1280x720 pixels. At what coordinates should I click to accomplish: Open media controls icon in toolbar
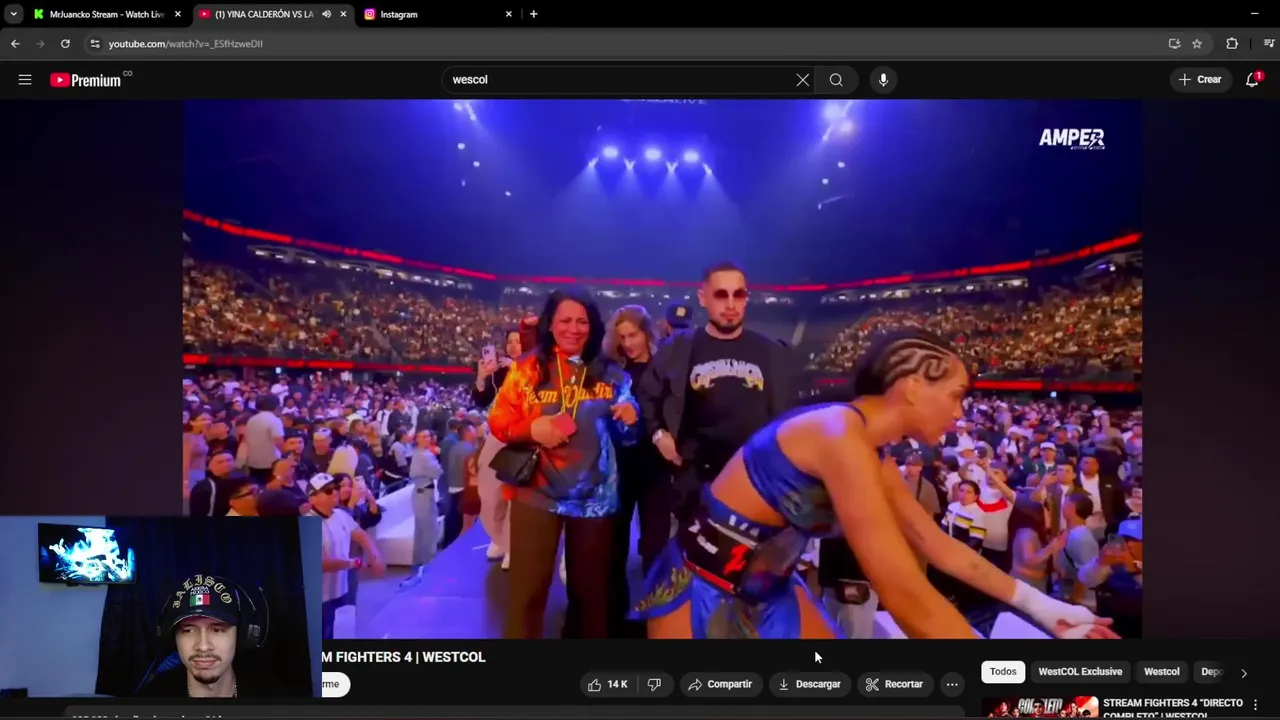(x=1268, y=44)
